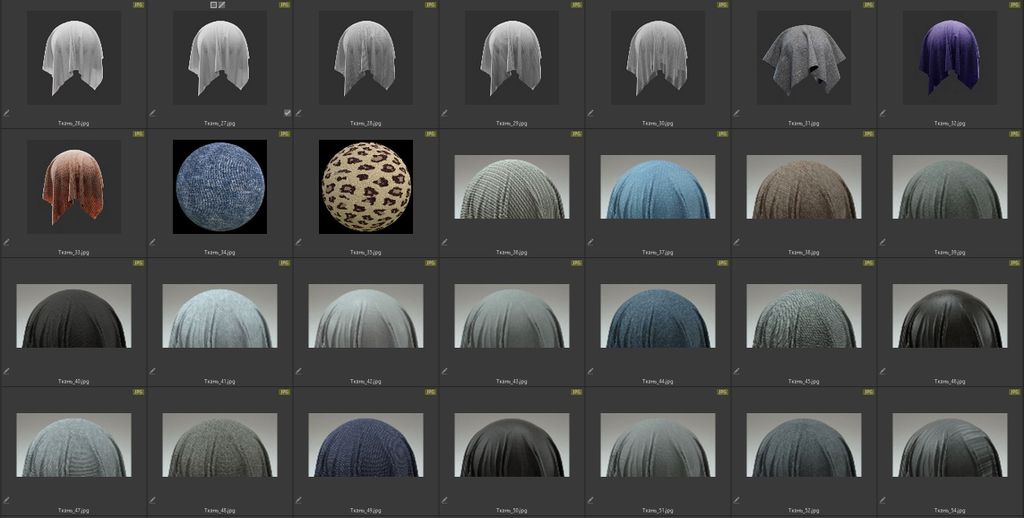Click the diagonal slash icon above Ткань_27.jpg
The width and height of the screenshot is (1024, 518).
222,5
